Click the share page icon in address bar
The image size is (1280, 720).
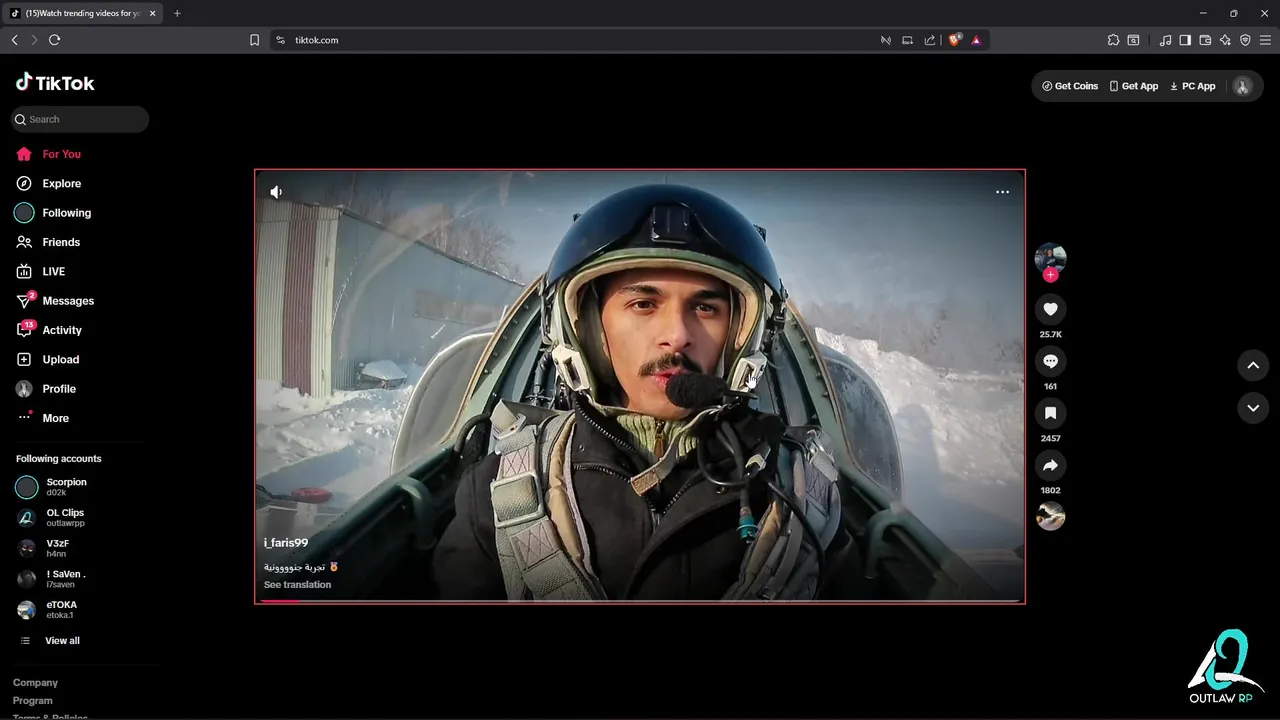(930, 40)
